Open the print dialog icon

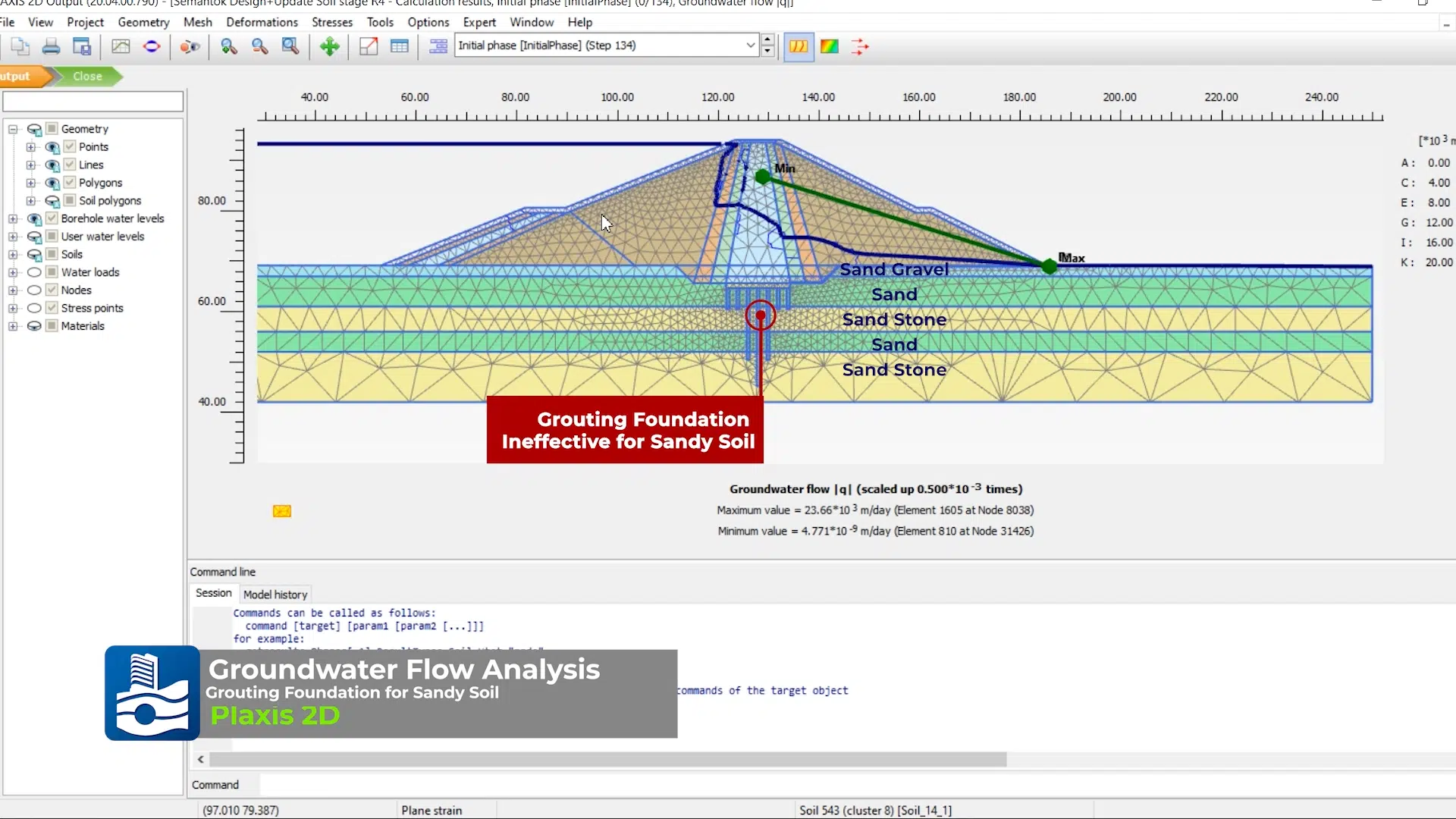[x=51, y=46]
